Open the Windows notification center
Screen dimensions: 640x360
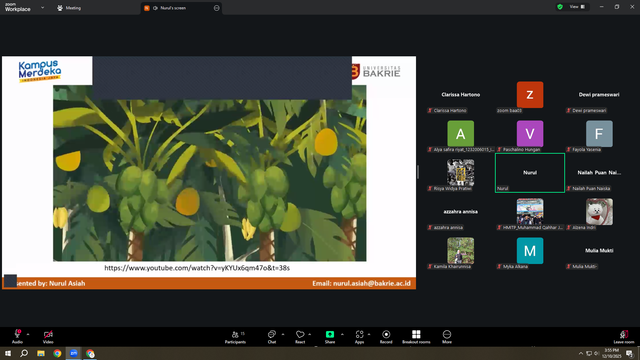[x=630, y=353]
